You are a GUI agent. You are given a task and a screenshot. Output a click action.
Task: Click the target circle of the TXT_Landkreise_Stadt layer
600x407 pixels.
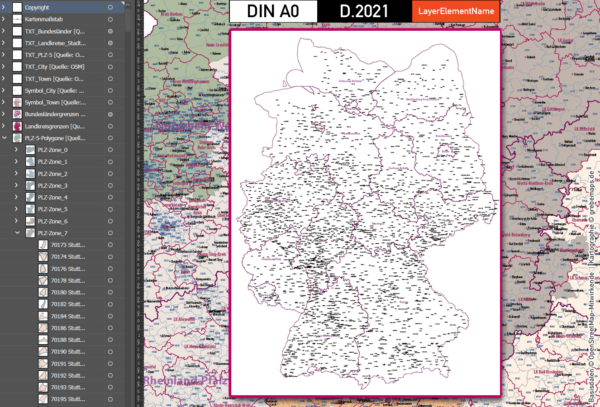110,43
